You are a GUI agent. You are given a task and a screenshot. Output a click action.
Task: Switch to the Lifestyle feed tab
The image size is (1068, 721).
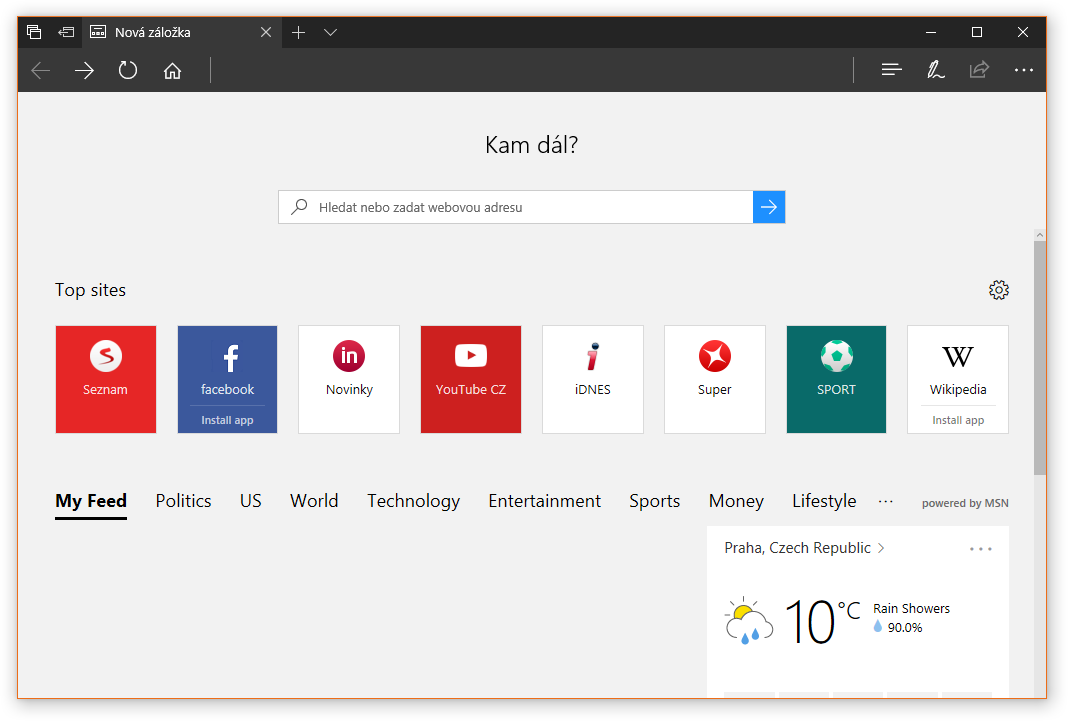(824, 502)
